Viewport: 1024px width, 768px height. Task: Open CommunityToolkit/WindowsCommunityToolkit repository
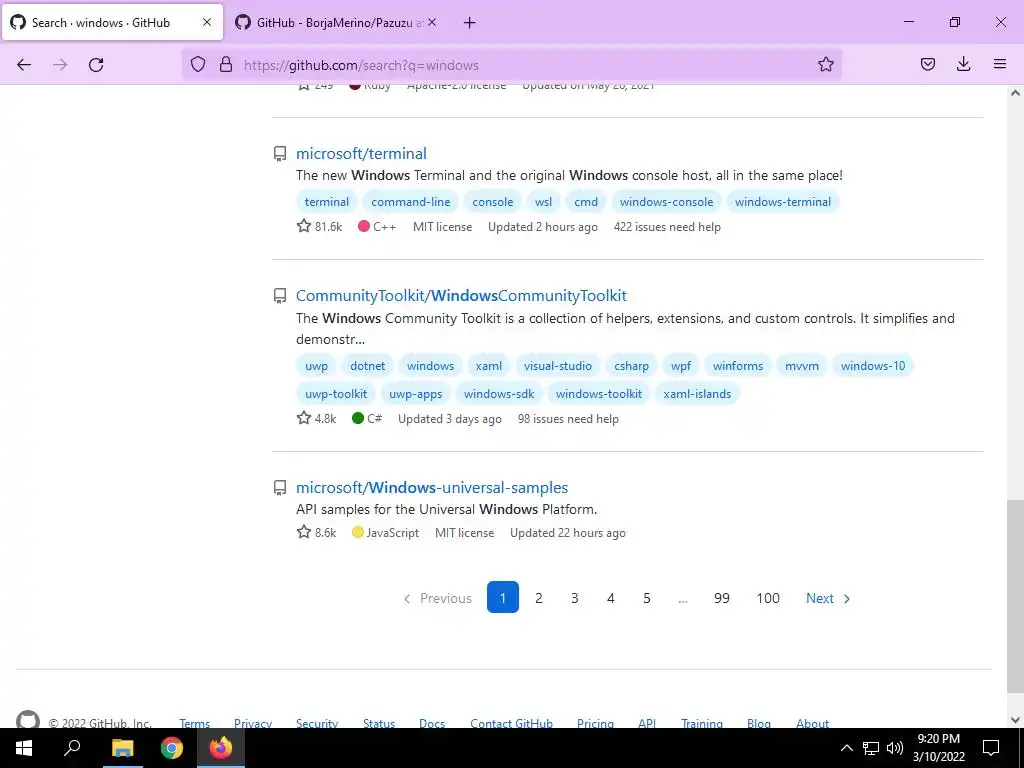pos(461,296)
